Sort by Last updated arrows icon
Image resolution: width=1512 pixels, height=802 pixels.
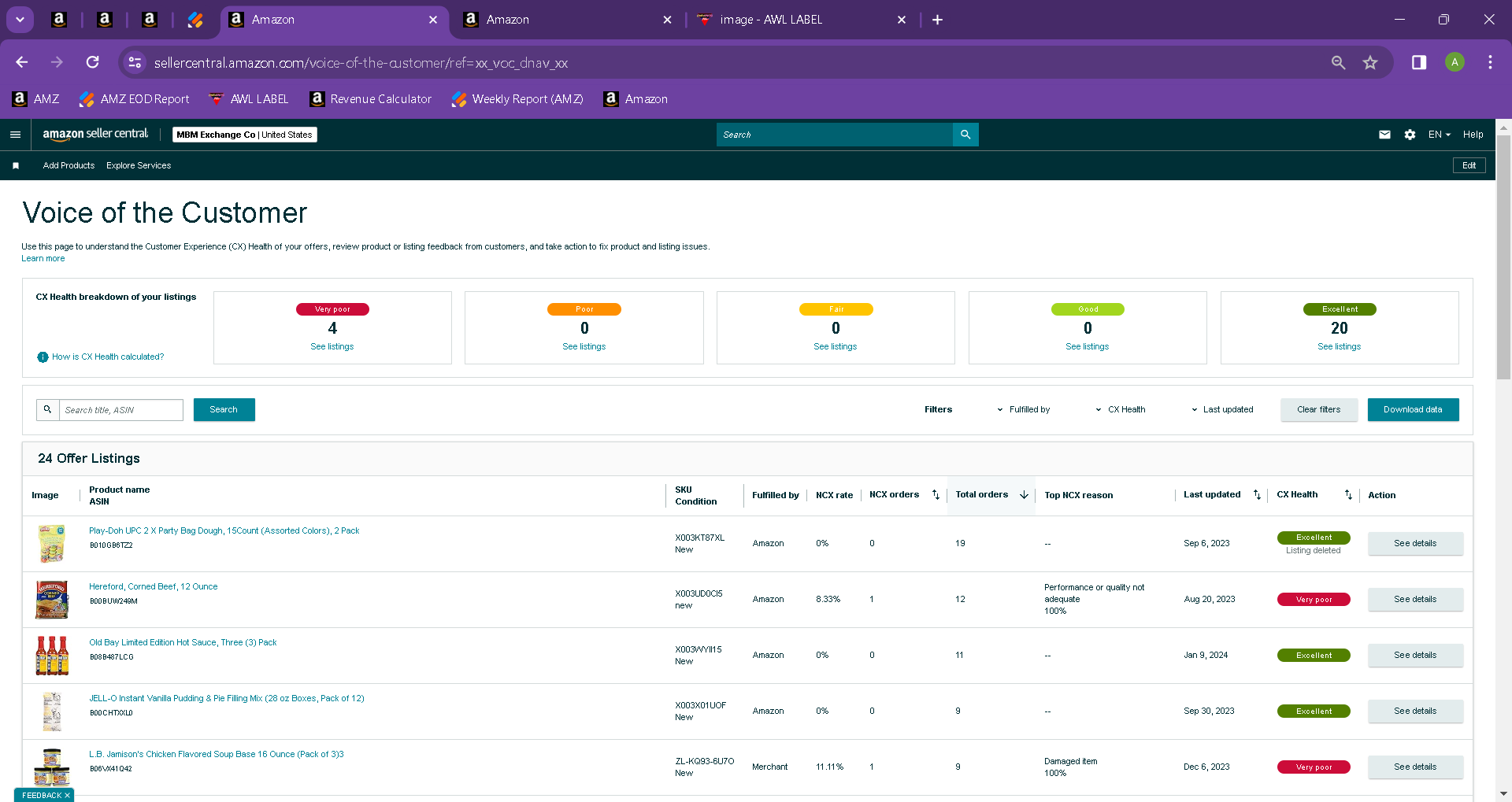pyautogui.click(x=1257, y=495)
